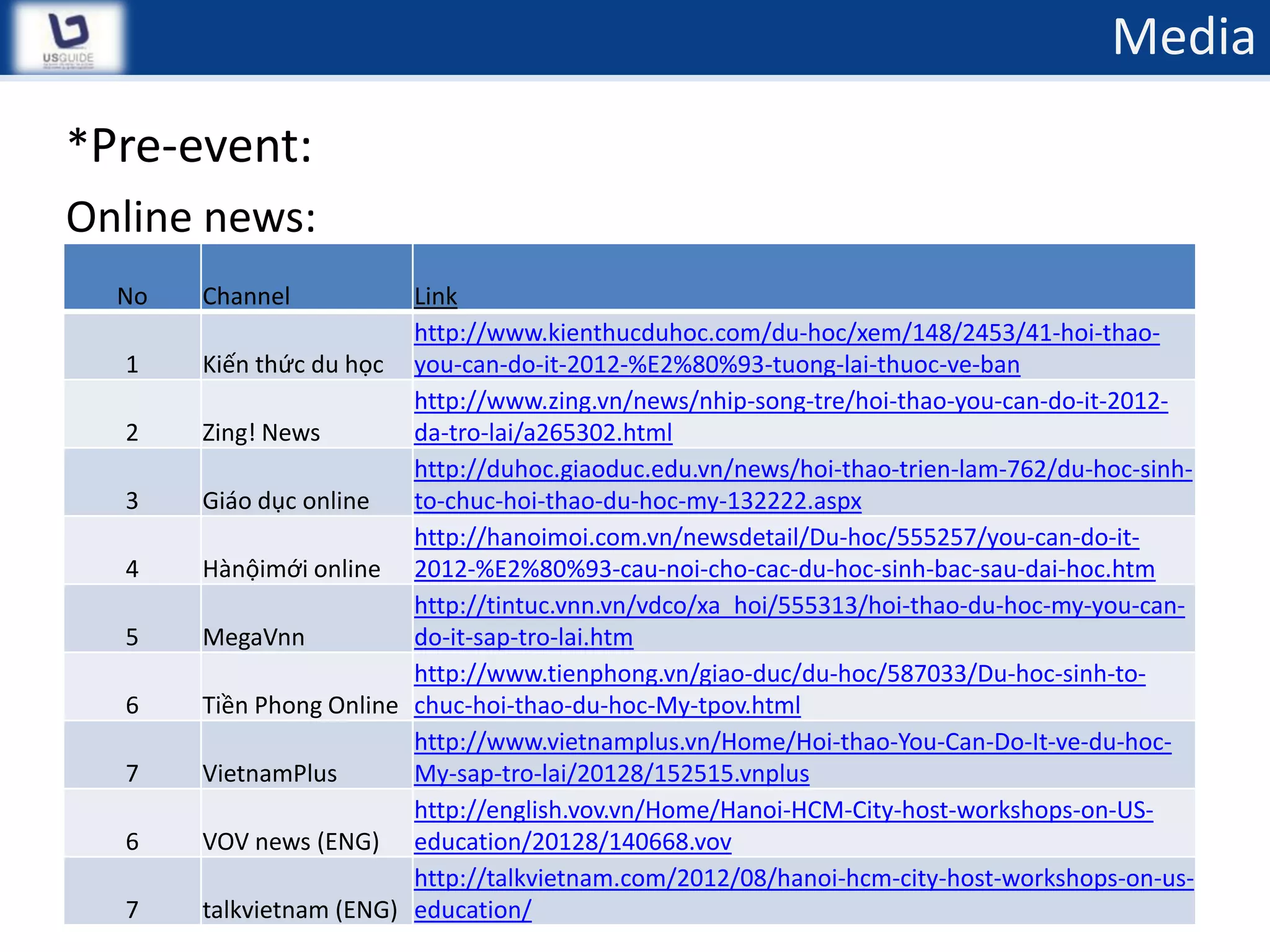The width and height of the screenshot is (1270, 952).
Task: Open the vietnamplus.vn link
Action: [x=793, y=743]
